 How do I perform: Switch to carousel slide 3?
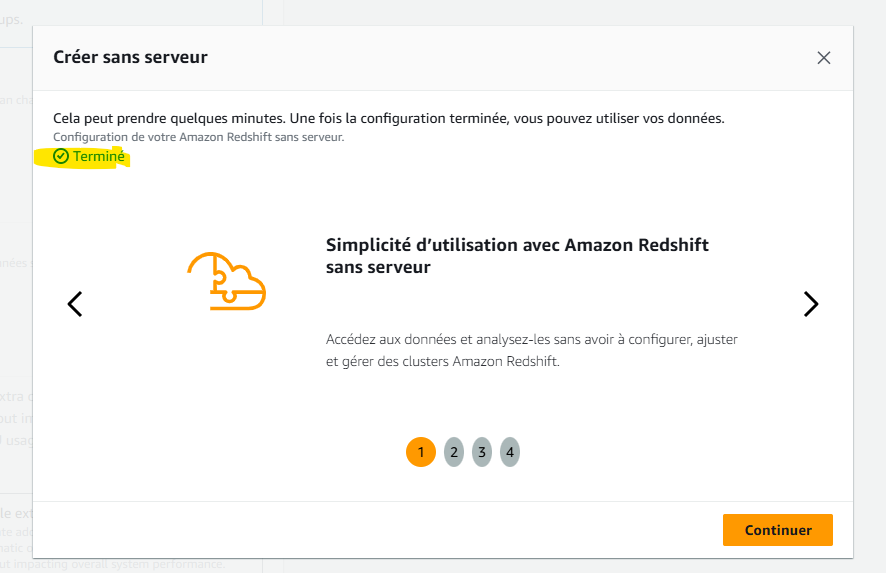(482, 452)
